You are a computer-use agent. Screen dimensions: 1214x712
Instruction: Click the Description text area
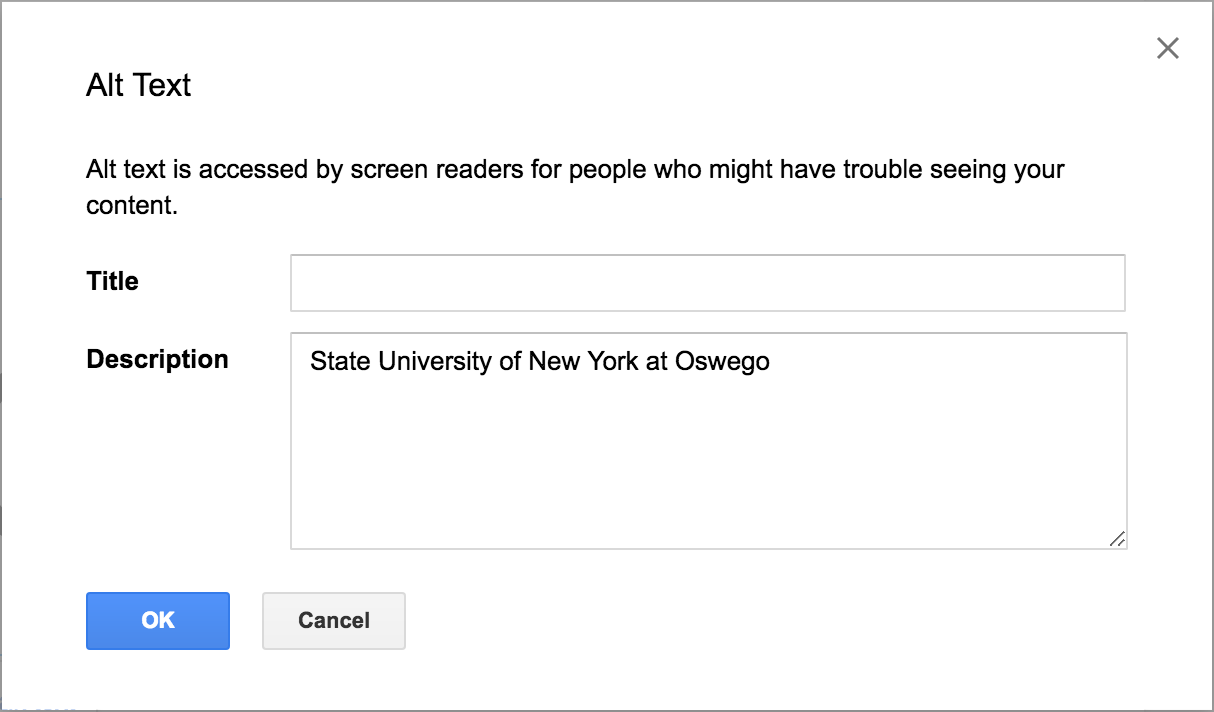tap(707, 440)
